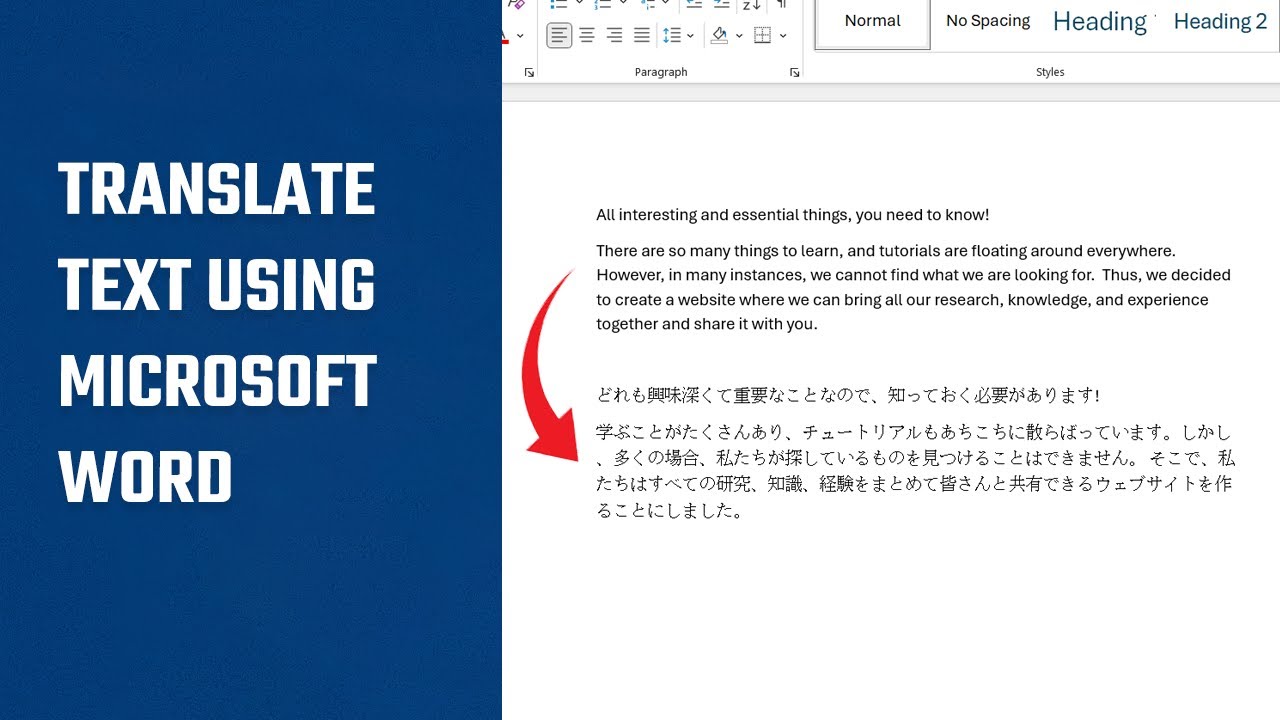The width and height of the screenshot is (1280, 720).
Task: Click the English paragraph starting 'There are so many'
Action: point(913,287)
